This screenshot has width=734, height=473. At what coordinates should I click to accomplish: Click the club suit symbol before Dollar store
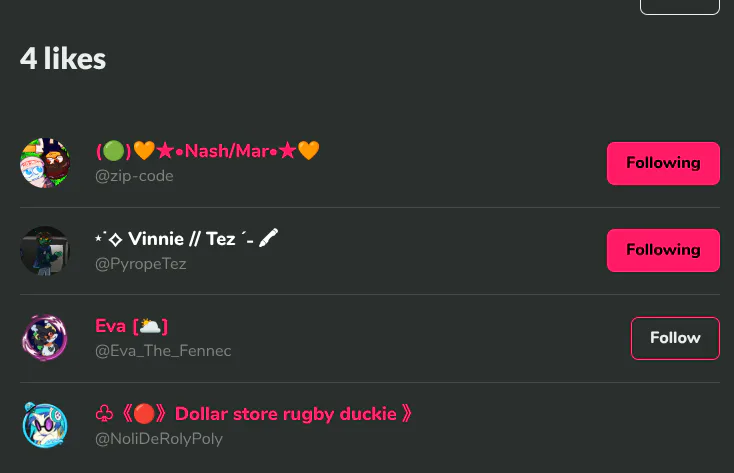pyautogui.click(x=103, y=414)
